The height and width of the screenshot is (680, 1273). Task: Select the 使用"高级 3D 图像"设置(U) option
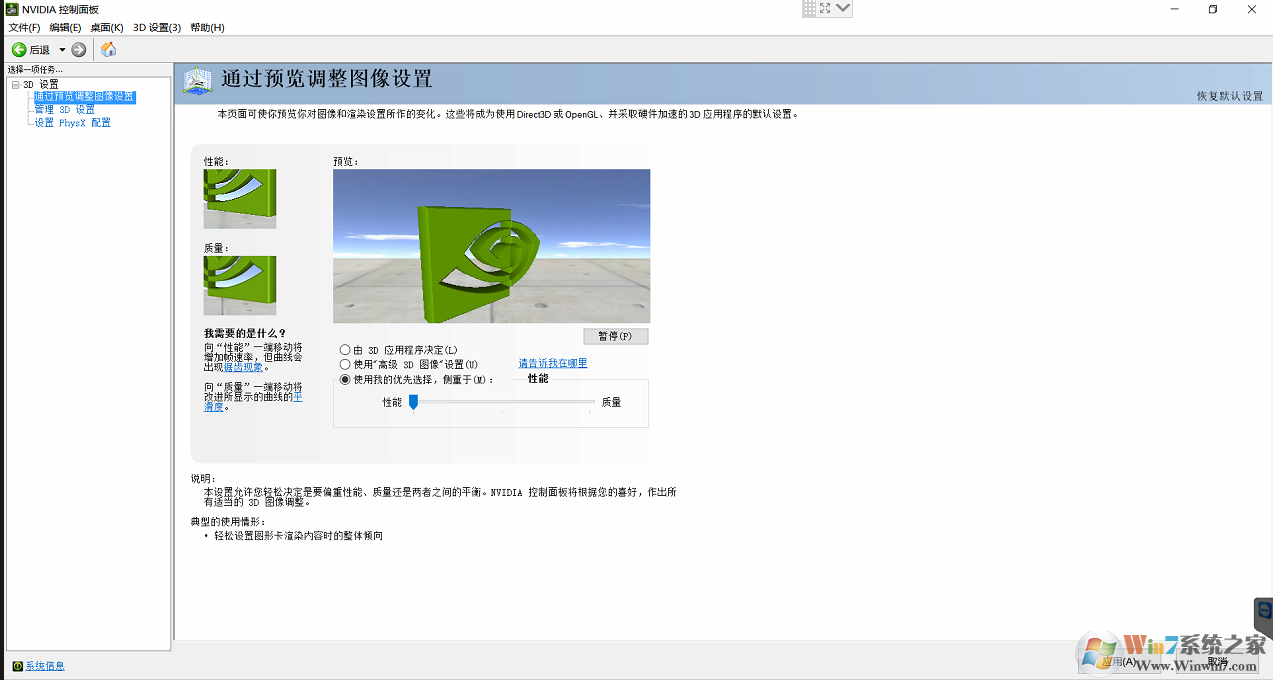(x=343, y=364)
